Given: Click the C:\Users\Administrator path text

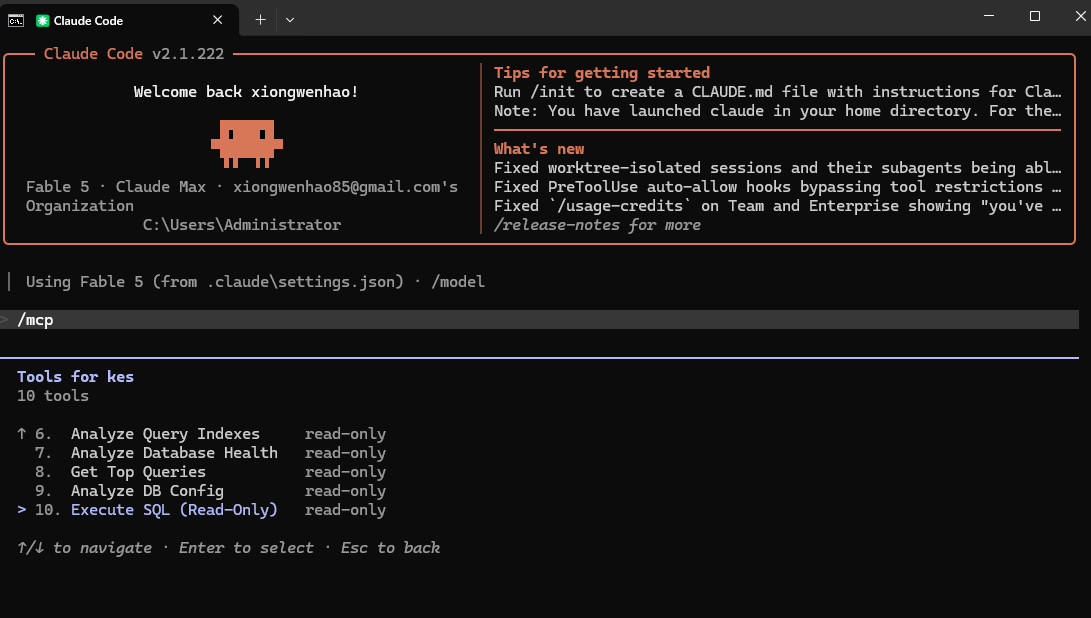Looking at the screenshot, I should point(241,225).
